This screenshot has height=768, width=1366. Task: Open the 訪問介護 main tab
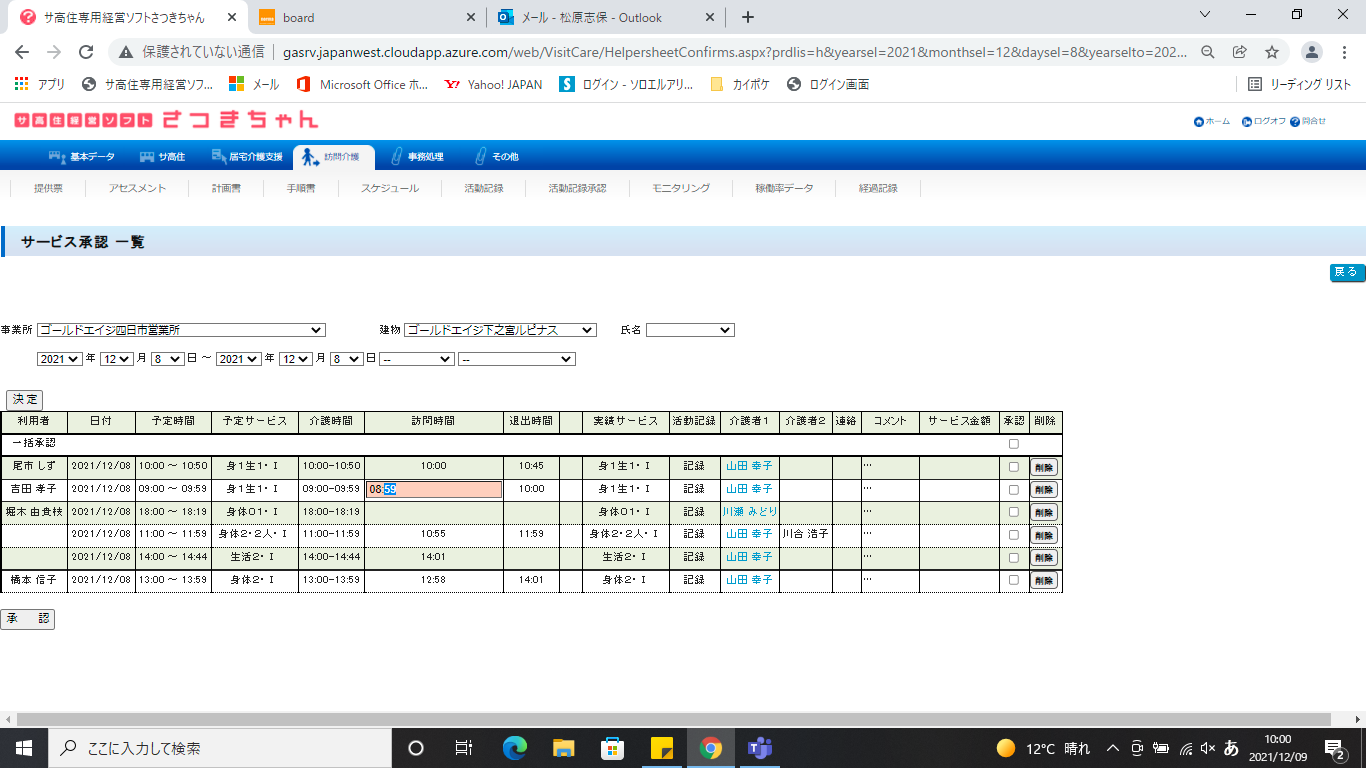click(x=333, y=157)
